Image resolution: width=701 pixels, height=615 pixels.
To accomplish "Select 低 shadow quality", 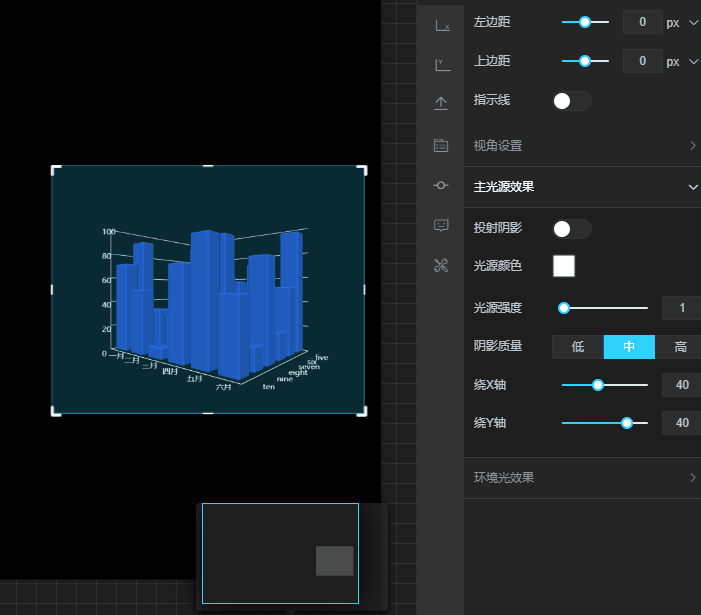I will pyautogui.click(x=578, y=347).
